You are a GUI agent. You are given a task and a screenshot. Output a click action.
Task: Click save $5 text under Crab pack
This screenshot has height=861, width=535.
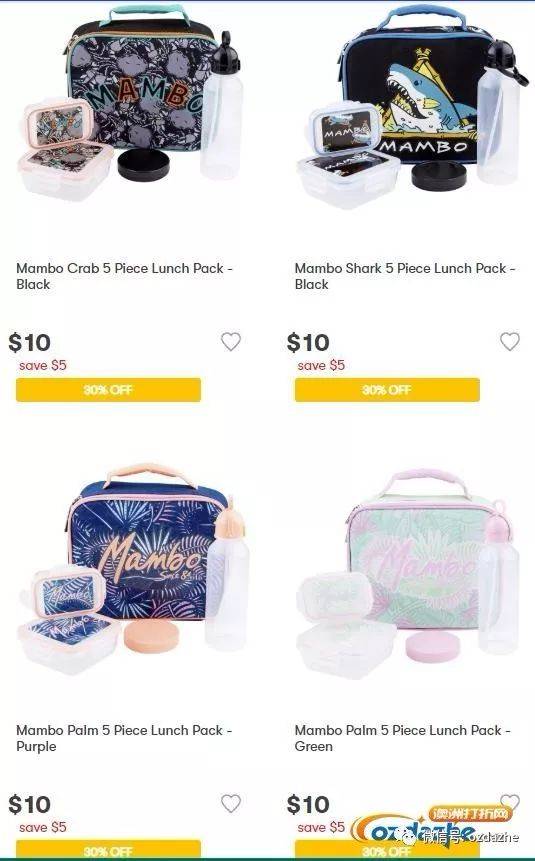tap(43, 365)
